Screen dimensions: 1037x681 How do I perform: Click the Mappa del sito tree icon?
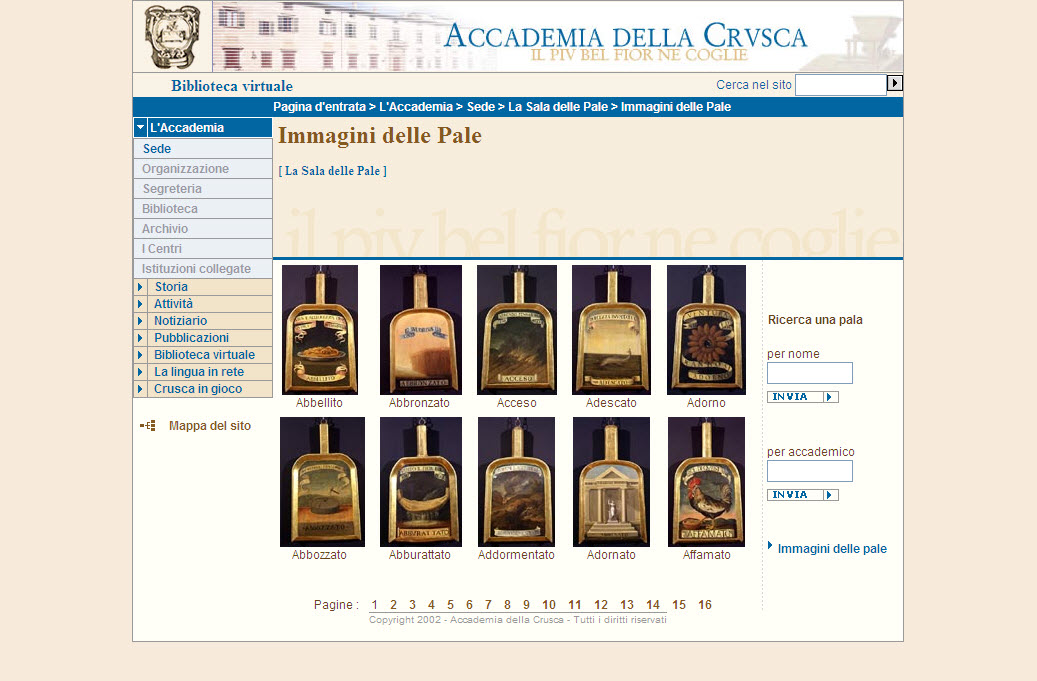148,426
